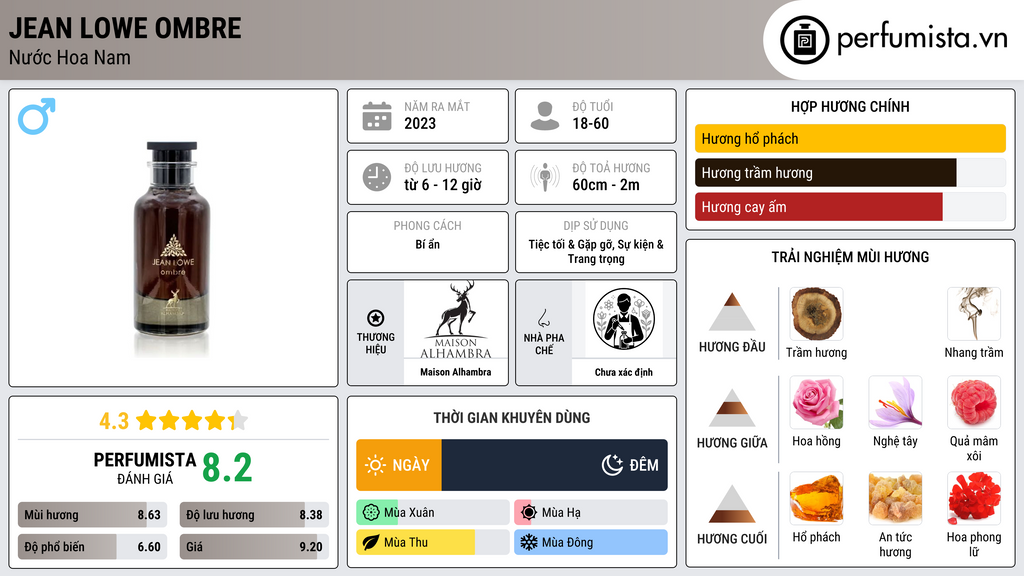Click the Mùa Hạ season bar
Screen dimensions: 1024x576
(x=590, y=513)
